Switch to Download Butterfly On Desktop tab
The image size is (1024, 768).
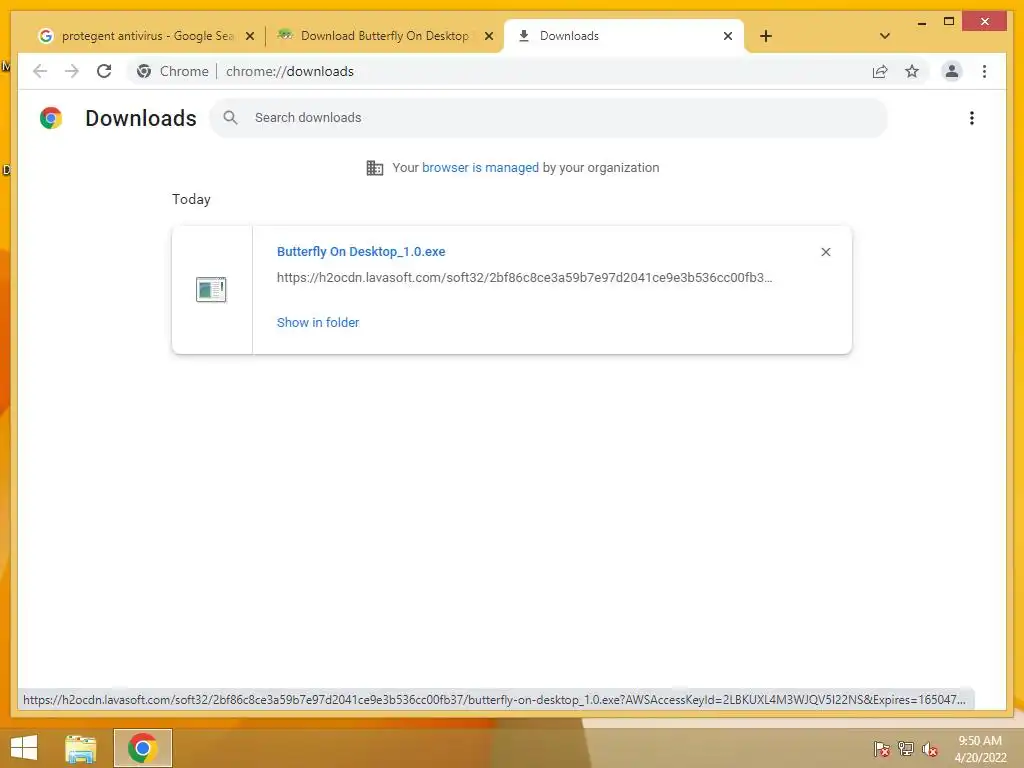384,36
